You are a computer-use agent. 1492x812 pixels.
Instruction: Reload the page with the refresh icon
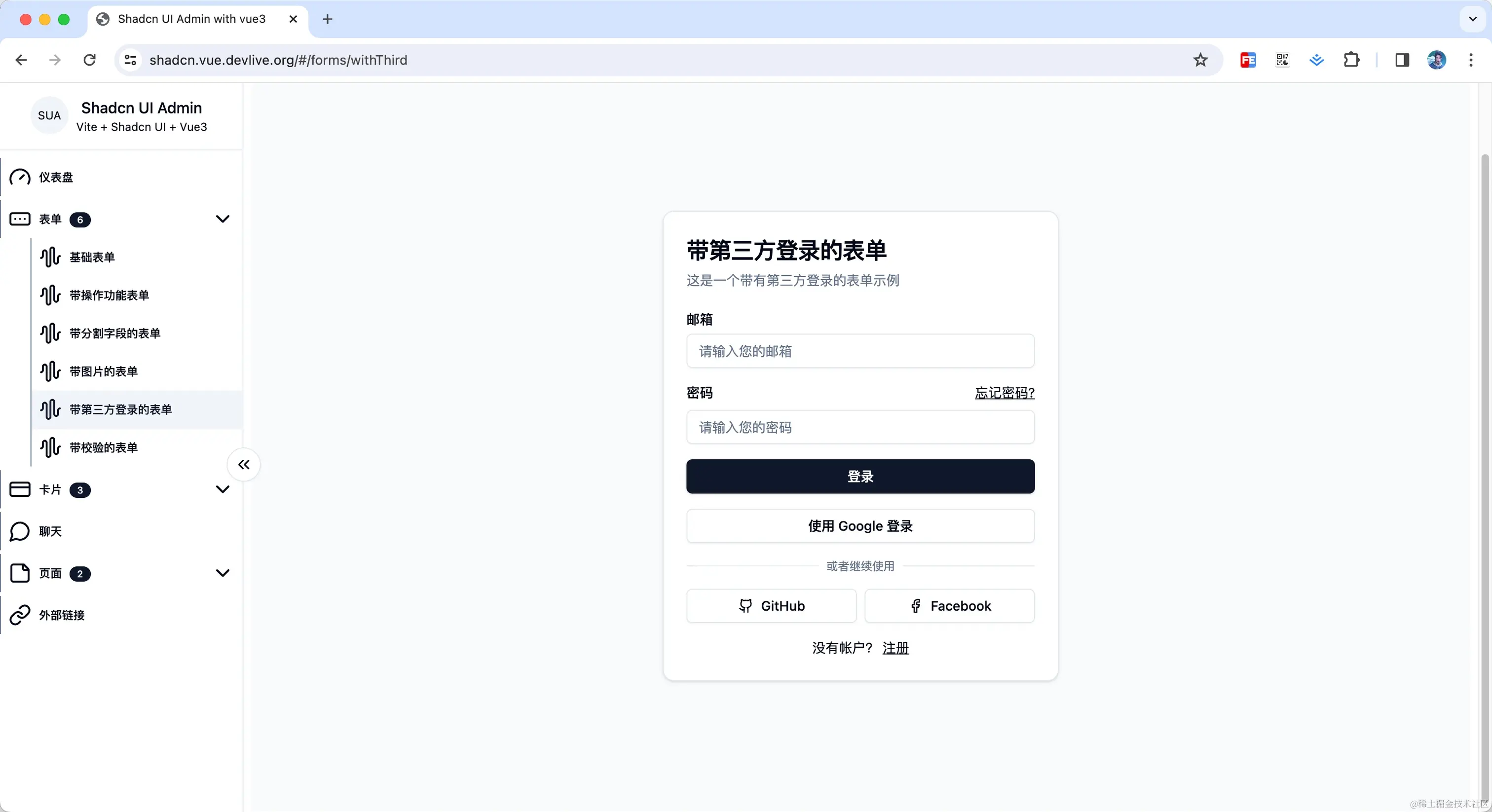click(x=90, y=60)
